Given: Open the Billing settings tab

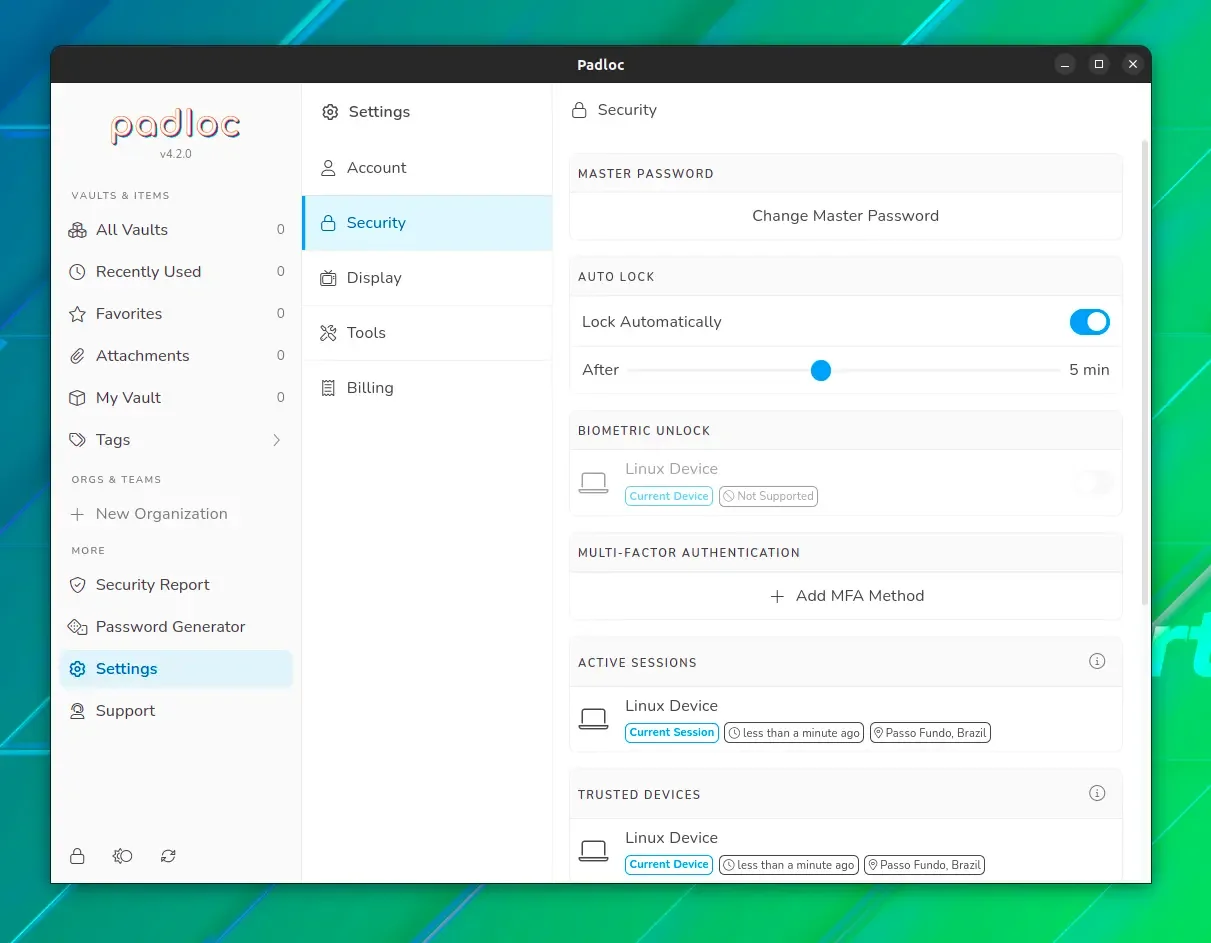Looking at the screenshot, I should coord(427,388).
